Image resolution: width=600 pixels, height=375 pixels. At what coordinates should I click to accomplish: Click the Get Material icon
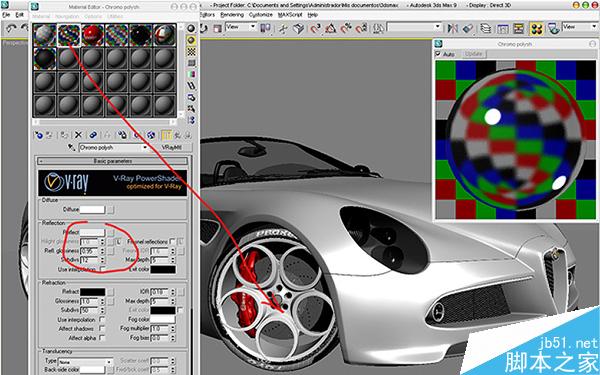pos(39,135)
